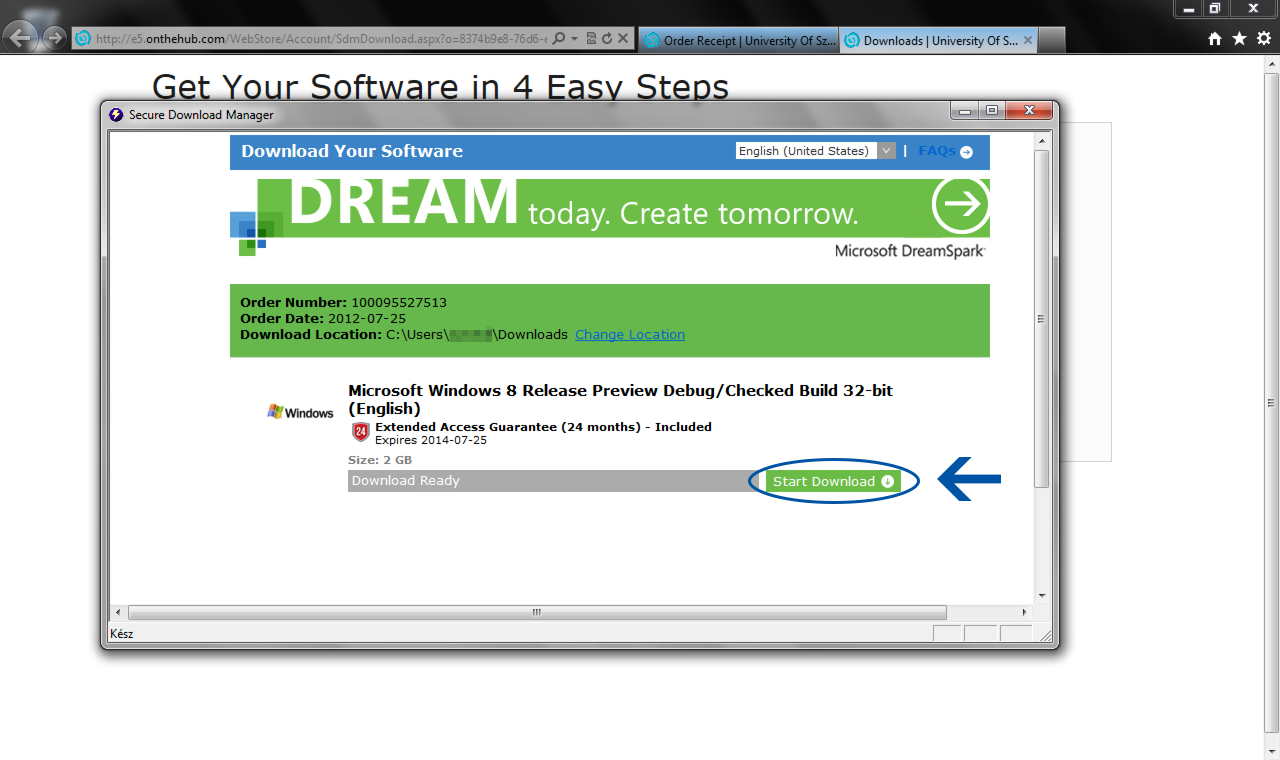
Task: Stop loading with the address bar X icon
Action: [x=622, y=39]
